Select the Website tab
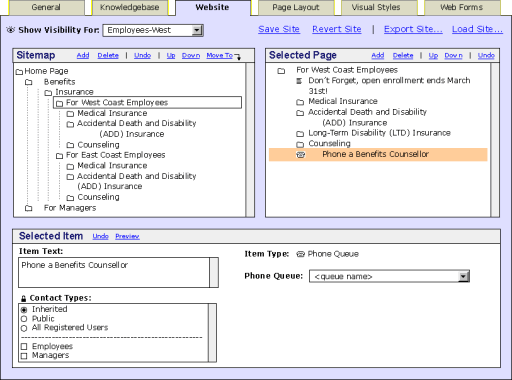This screenshot has height=380, width=512. 212,8
